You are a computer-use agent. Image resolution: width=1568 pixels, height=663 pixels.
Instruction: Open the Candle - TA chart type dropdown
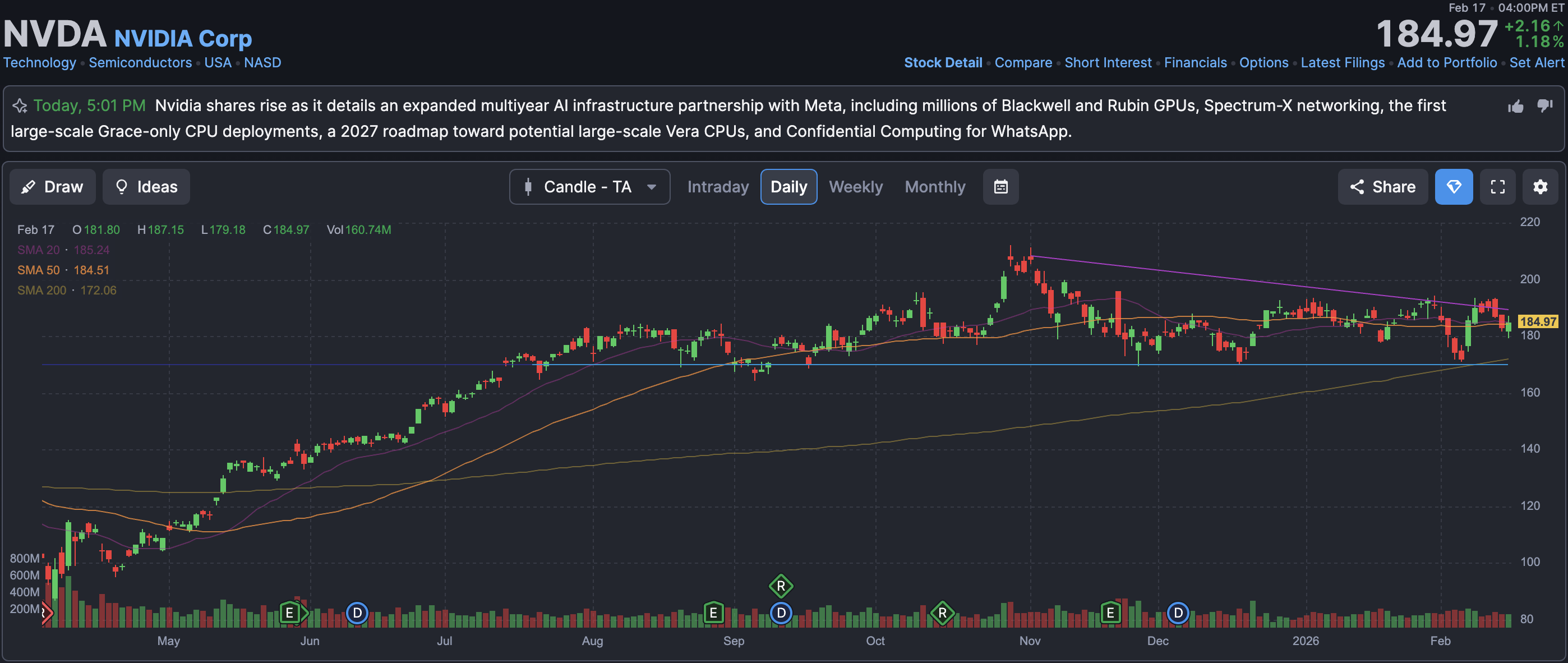(x=589, y=187)
